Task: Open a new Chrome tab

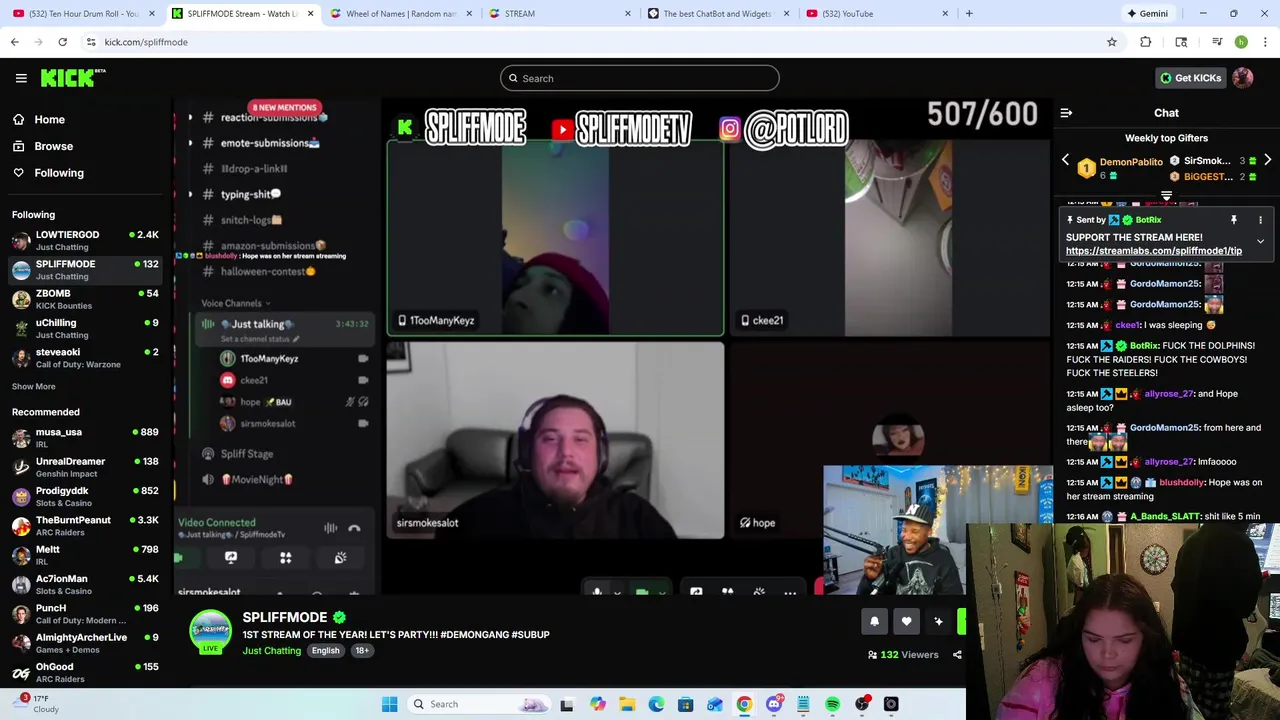Action: 969,14
